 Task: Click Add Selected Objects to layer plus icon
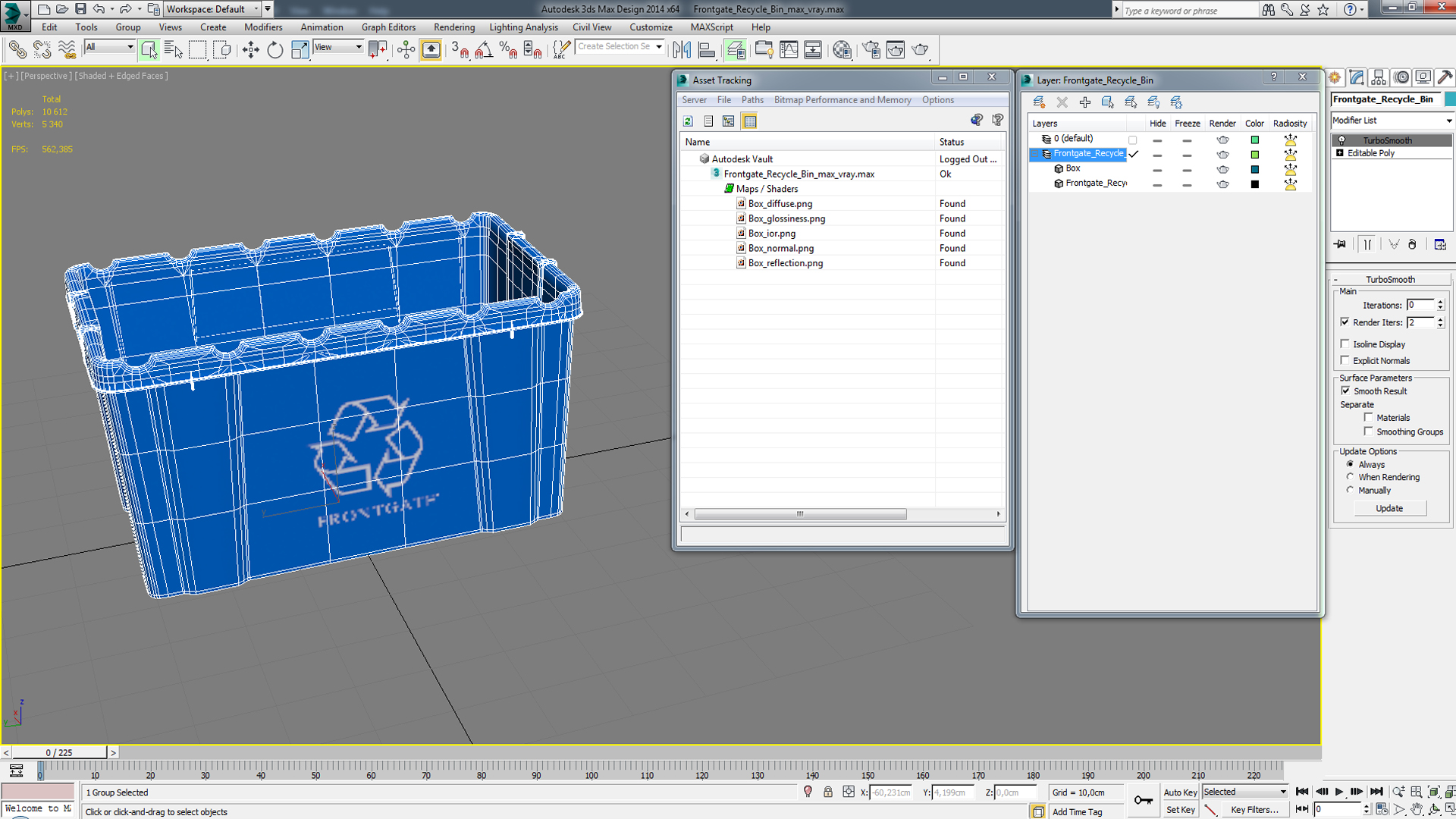1085,102
